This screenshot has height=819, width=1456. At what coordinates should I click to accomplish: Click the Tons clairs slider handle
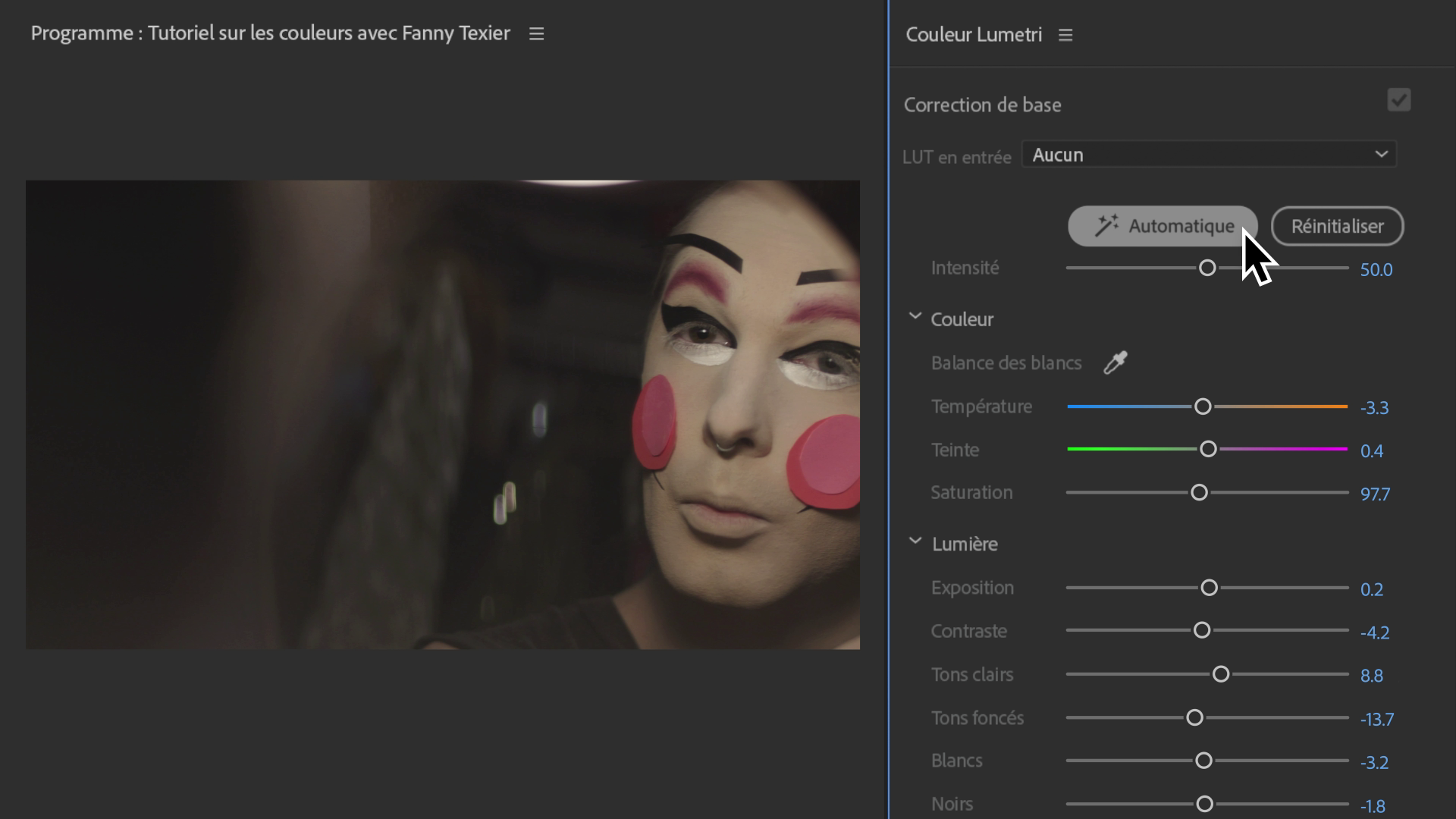pos(1221,674)
